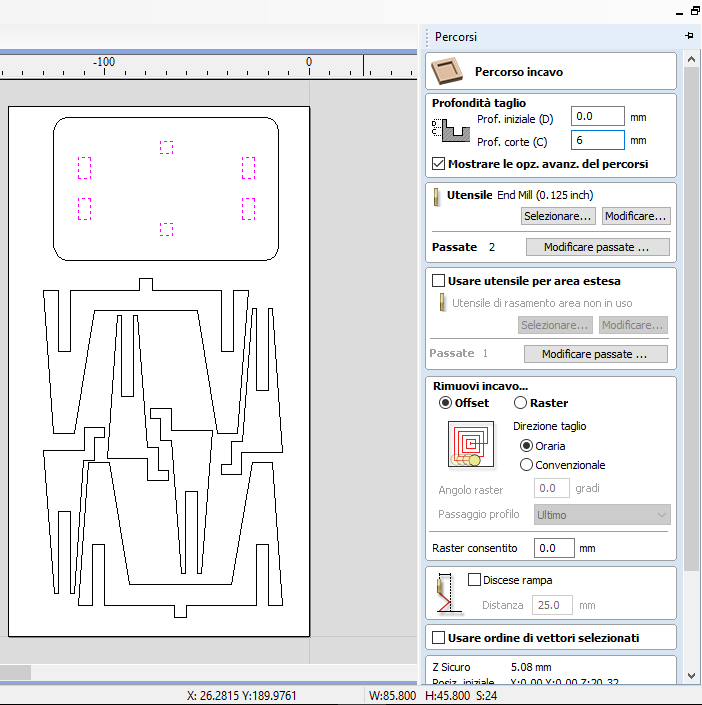Click the ramp plunge diagram icon

pyautogui.click(x=447, y=593)
